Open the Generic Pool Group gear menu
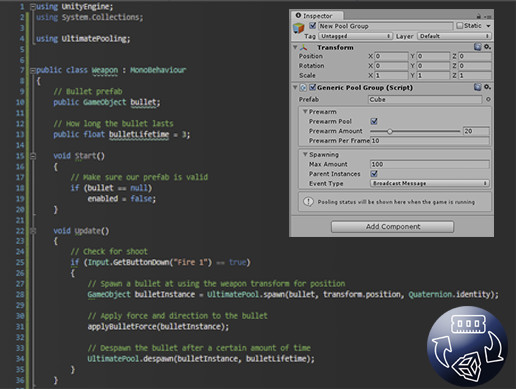The image size is (516, 389). pos(487,87)
